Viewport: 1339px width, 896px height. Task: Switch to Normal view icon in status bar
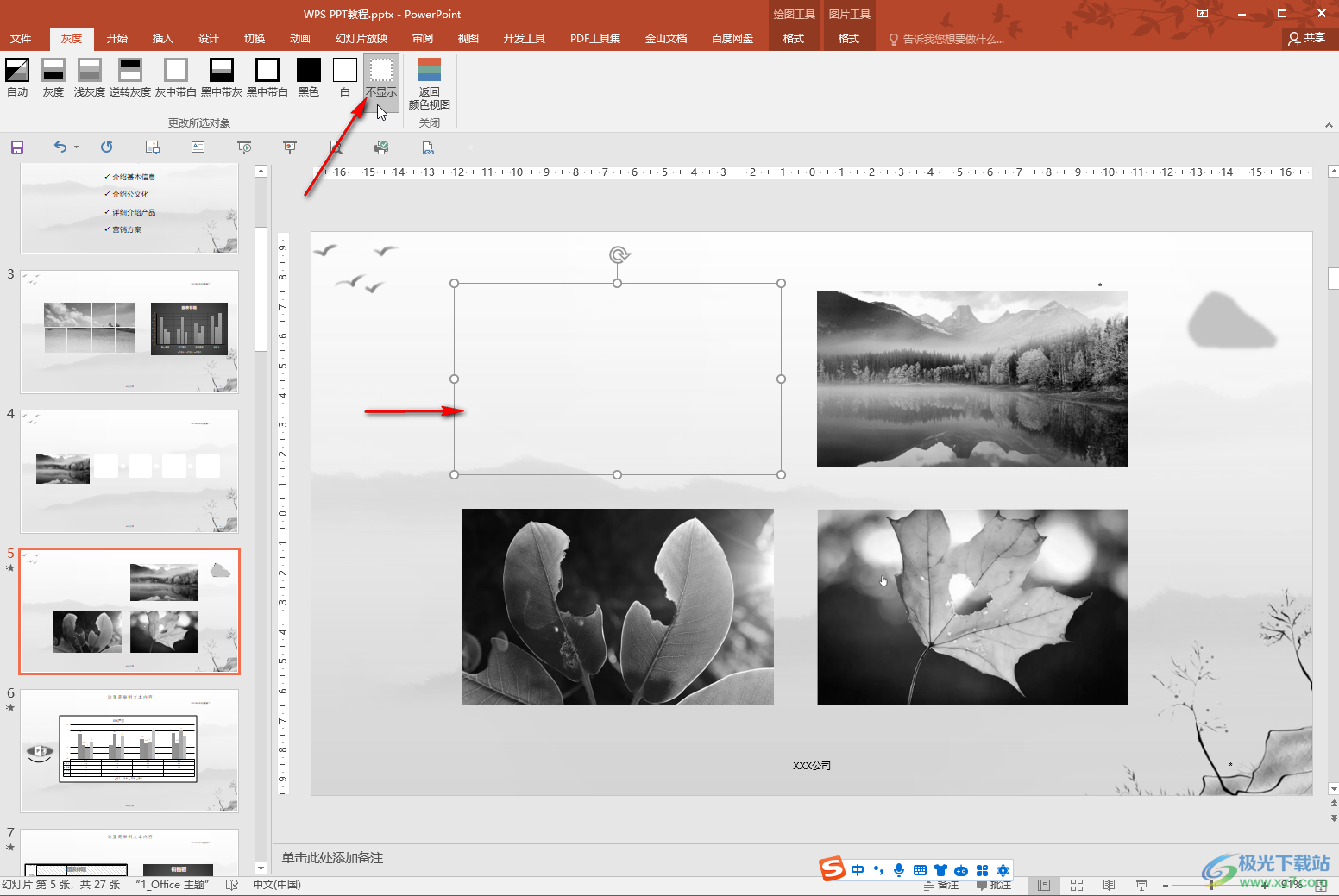pyautogui.click(x=1044, y=886)
